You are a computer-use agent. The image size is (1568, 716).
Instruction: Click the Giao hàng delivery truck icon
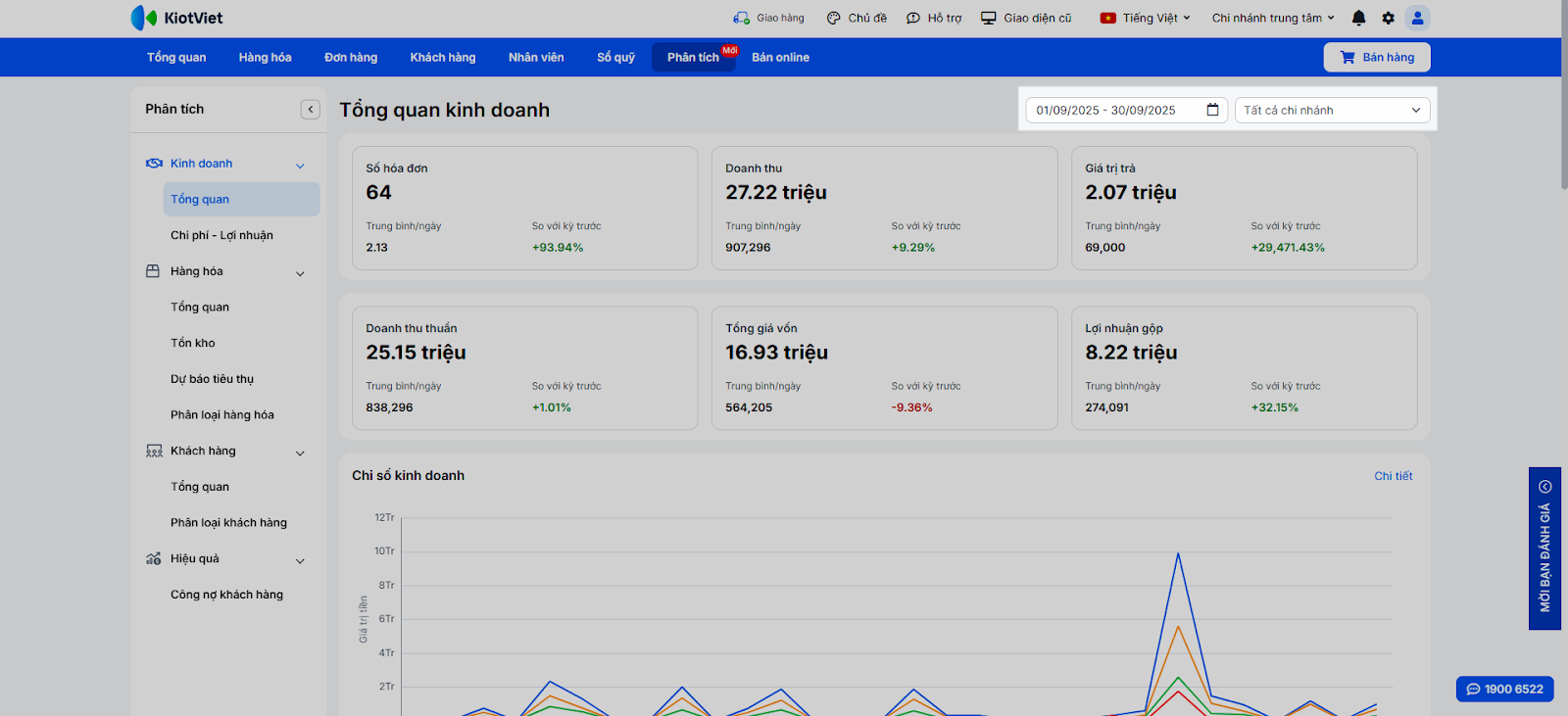[741, 18]
